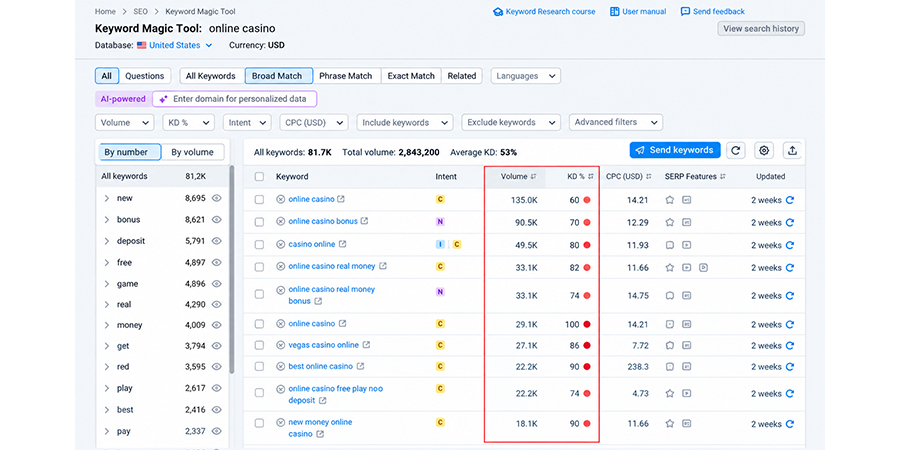Image resolution: width=900 pixels, height=450 pixels.
Task: Click add-keyword circle icon beside 'casino online'
Action: tap(281, 245)
